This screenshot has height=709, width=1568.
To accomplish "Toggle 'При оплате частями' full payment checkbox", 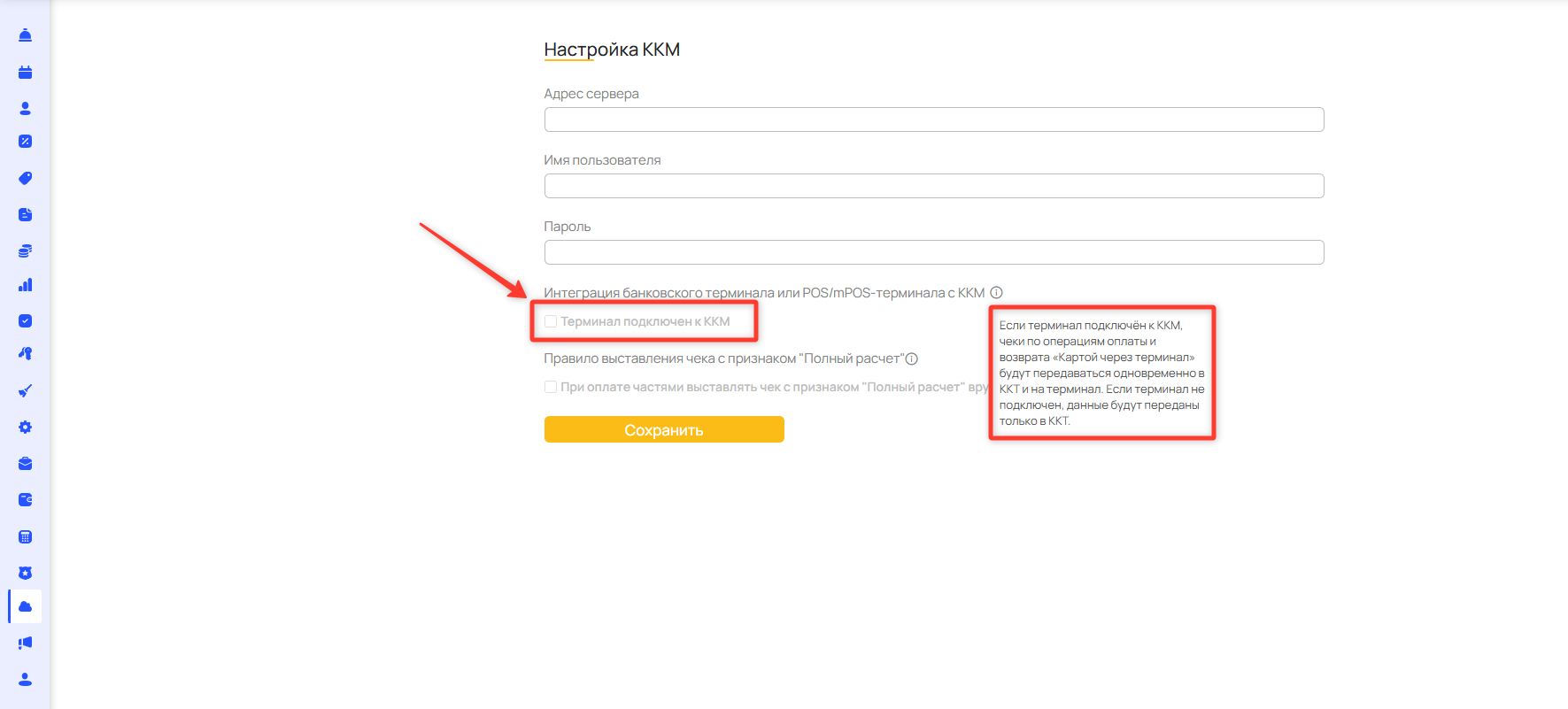I will (x=551, y=387).
